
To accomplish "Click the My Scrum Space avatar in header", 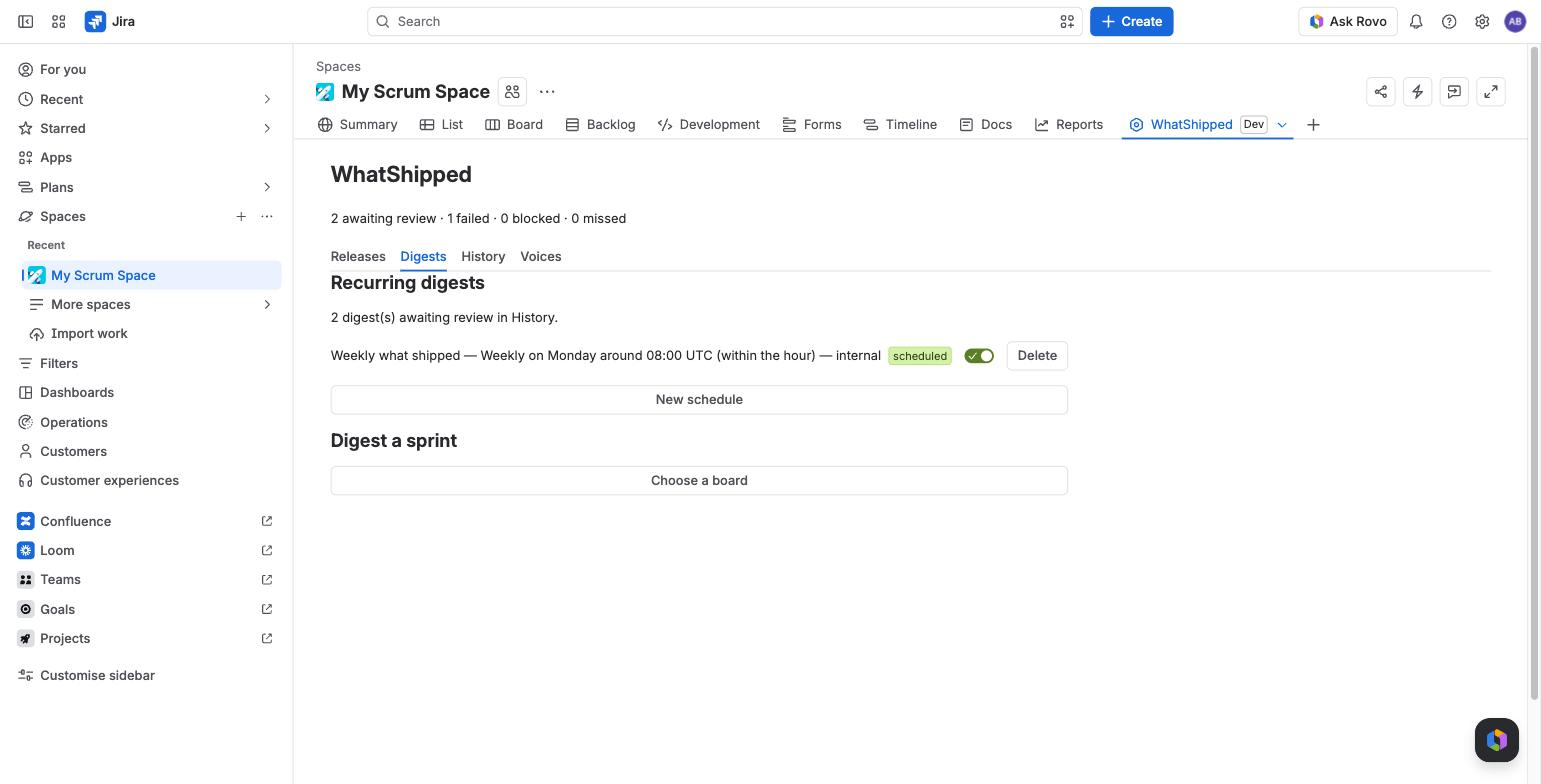I will [x=325, y=91].
